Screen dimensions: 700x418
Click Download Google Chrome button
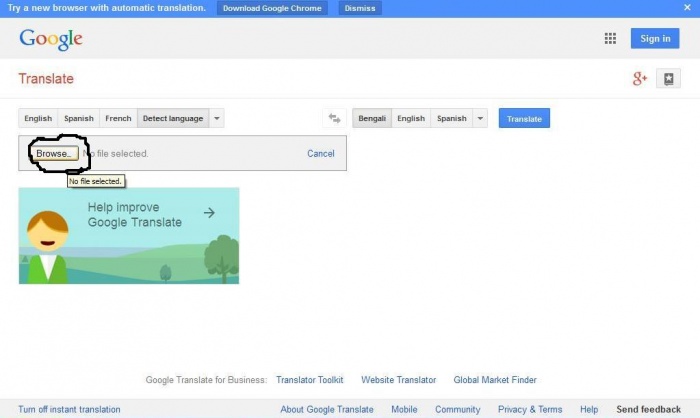pyautogui.click(x=272, y=8)
